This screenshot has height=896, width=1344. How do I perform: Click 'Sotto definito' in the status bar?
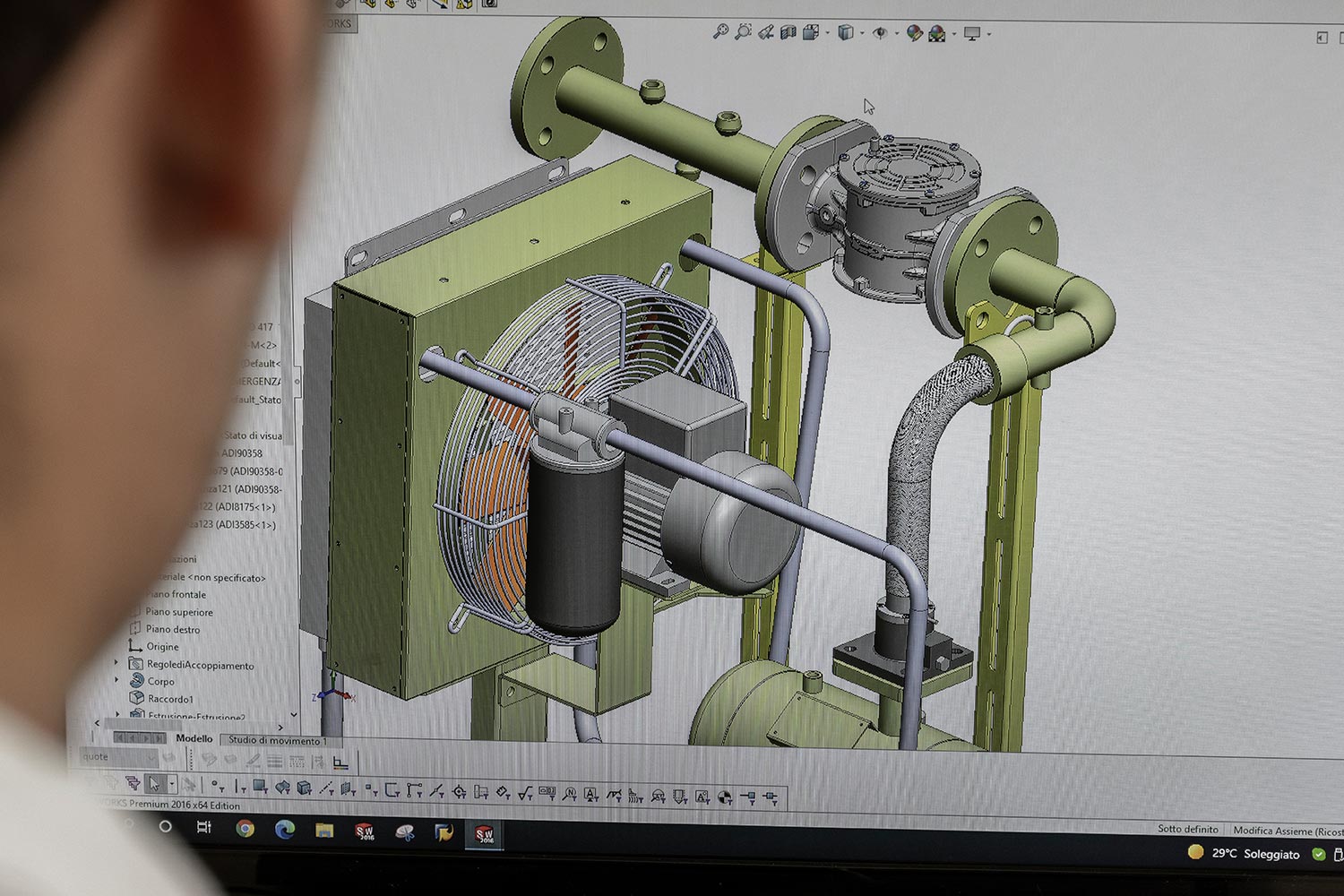tap(1188, 829)
